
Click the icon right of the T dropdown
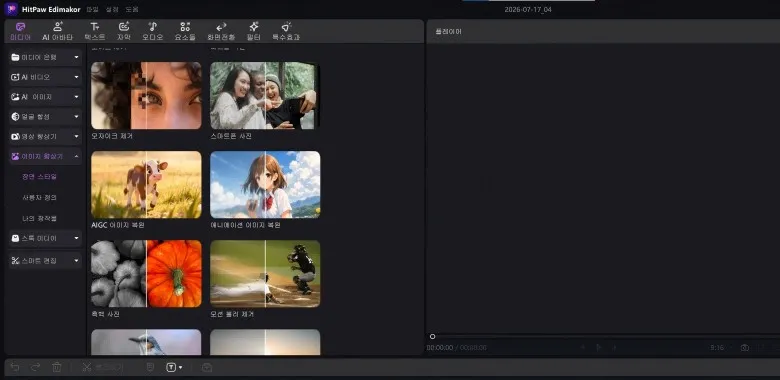[207, 367]
